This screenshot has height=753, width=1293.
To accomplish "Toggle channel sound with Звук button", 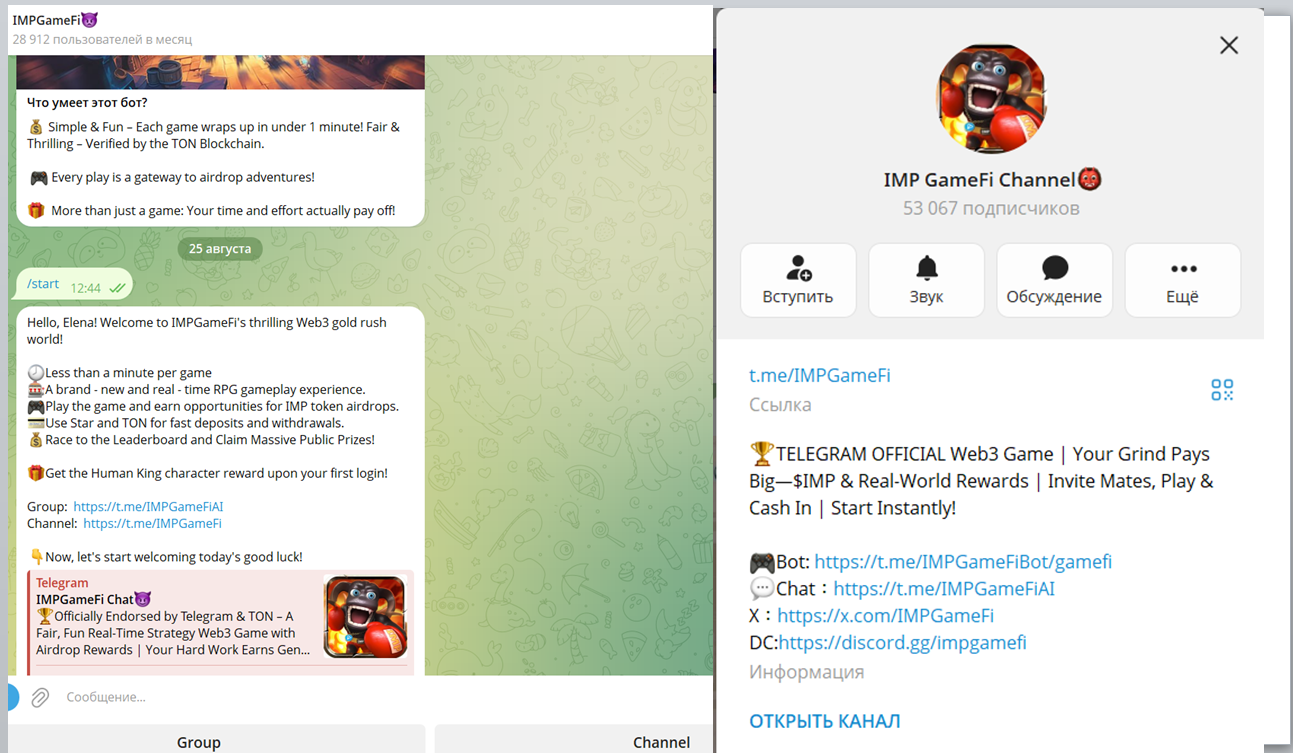I will click(926, 280).
